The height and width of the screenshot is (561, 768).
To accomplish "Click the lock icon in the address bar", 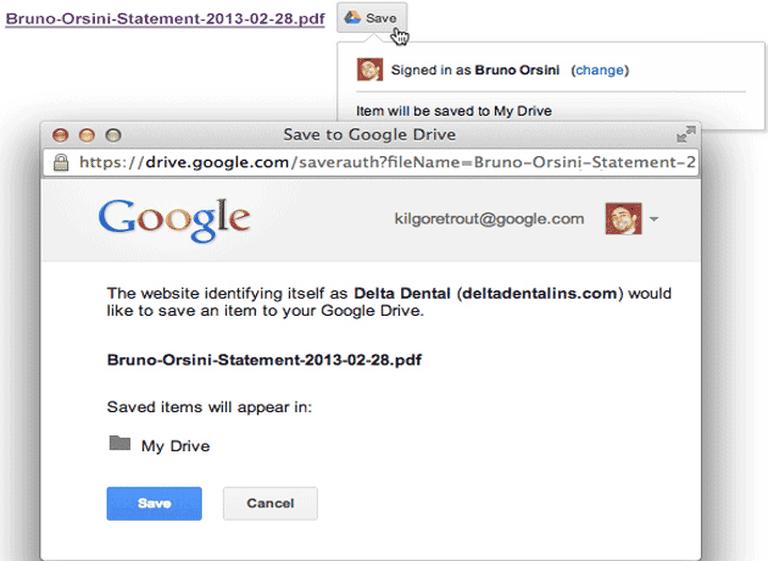I will (x=61, y=162).
